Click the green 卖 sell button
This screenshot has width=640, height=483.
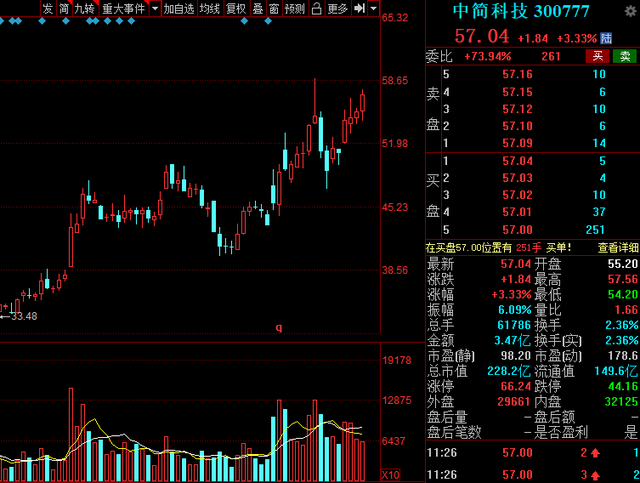625,56
